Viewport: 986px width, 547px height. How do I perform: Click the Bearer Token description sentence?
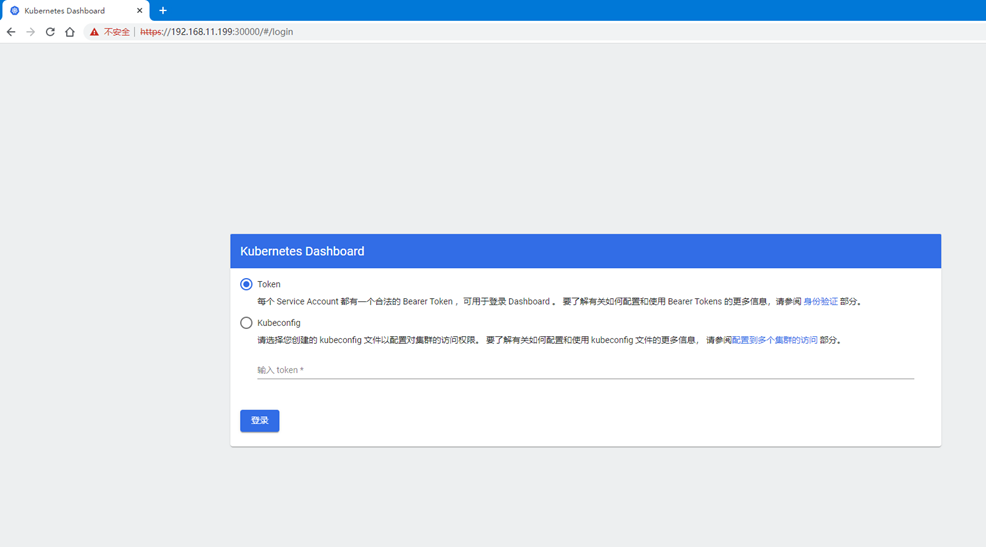(558, 302)
